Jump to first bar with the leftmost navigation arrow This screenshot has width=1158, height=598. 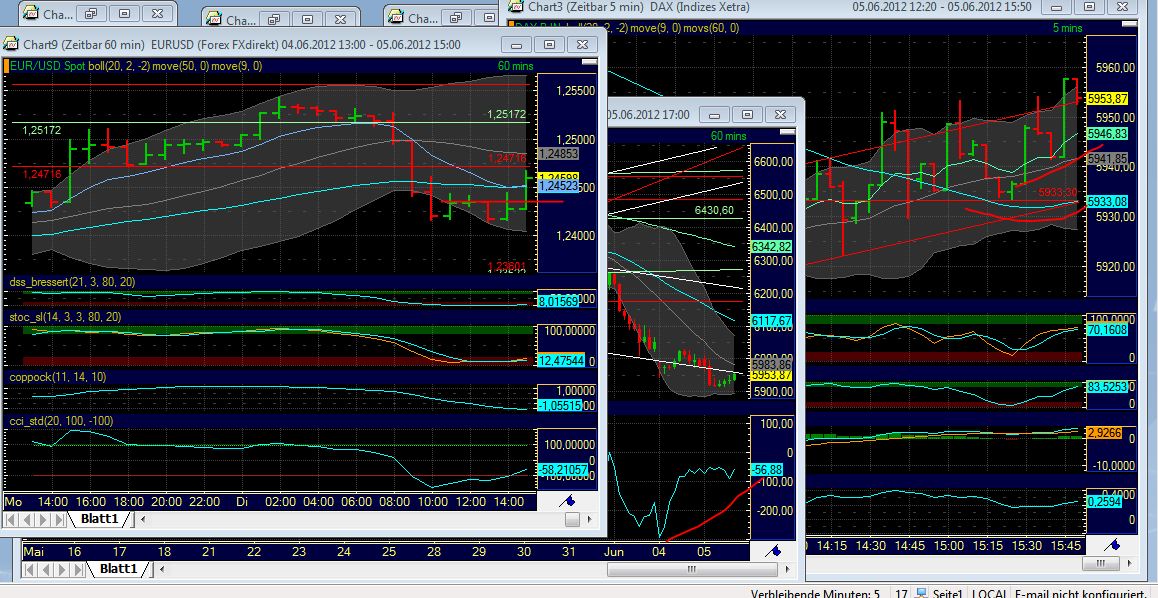click(9, 519)
